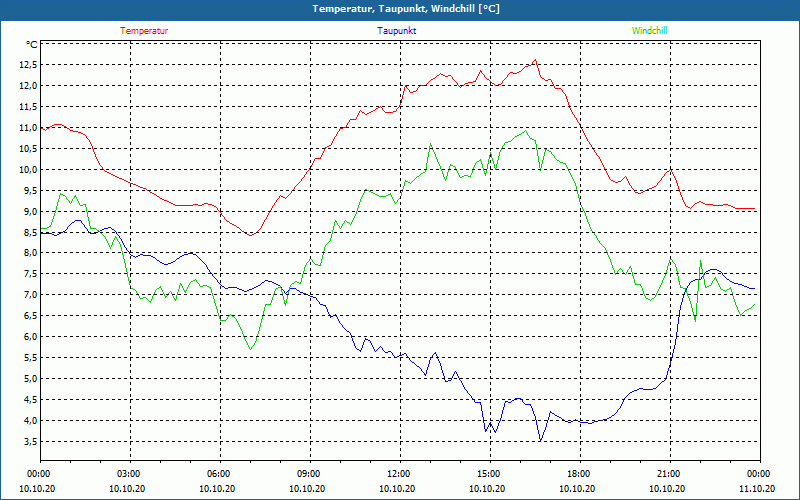
Task: Click the °C unit label on the y-axis
Action: [x=32, y=44]
